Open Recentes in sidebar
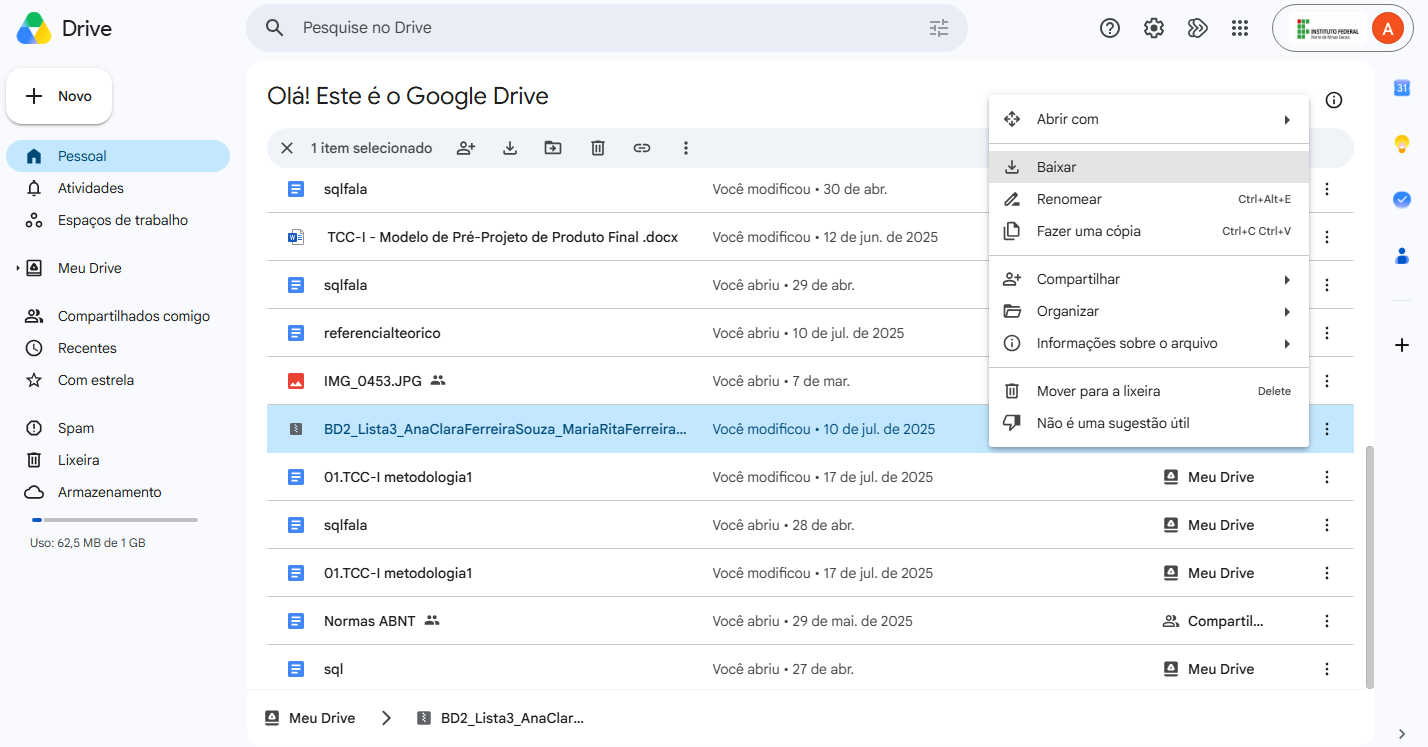This screenshot has height=747, width=1428. 118,348
